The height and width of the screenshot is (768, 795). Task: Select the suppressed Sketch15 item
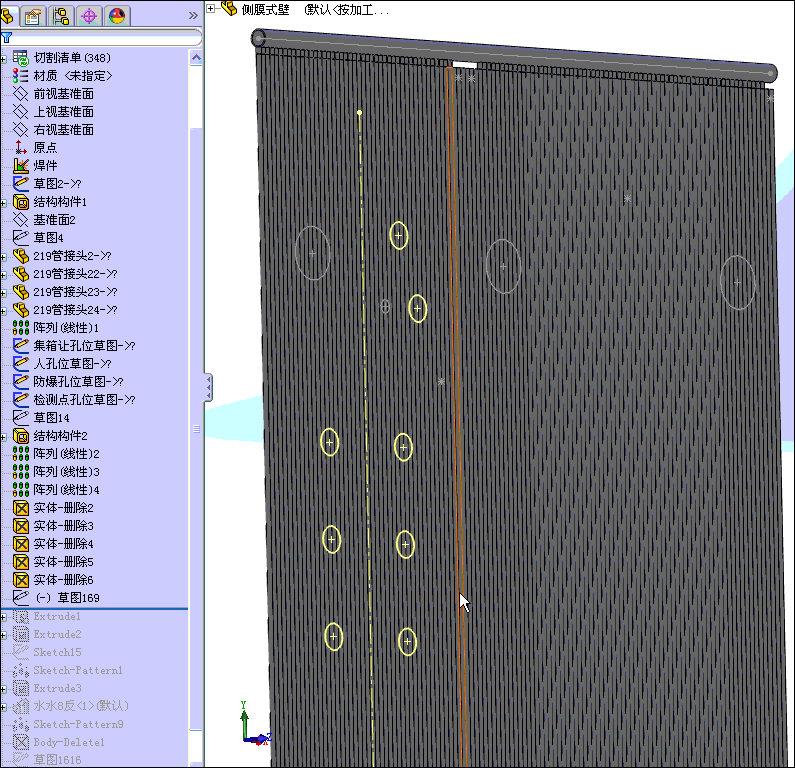pyautogui.click(x=57, y=652)
